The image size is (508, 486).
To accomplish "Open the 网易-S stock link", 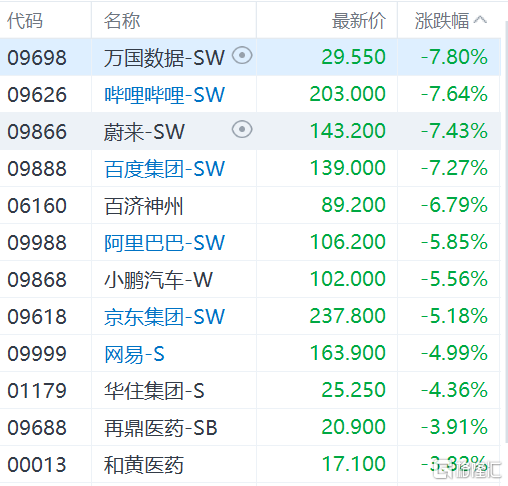I will 134,354.
